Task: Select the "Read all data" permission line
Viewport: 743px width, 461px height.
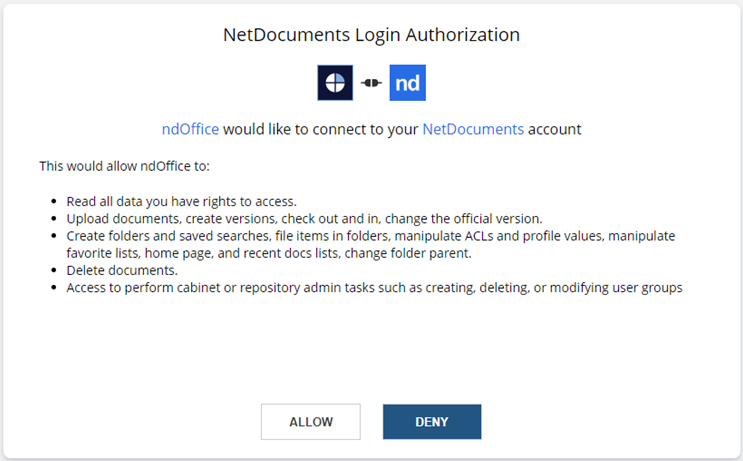Action: pyautogui.click(x=181, y=200)
